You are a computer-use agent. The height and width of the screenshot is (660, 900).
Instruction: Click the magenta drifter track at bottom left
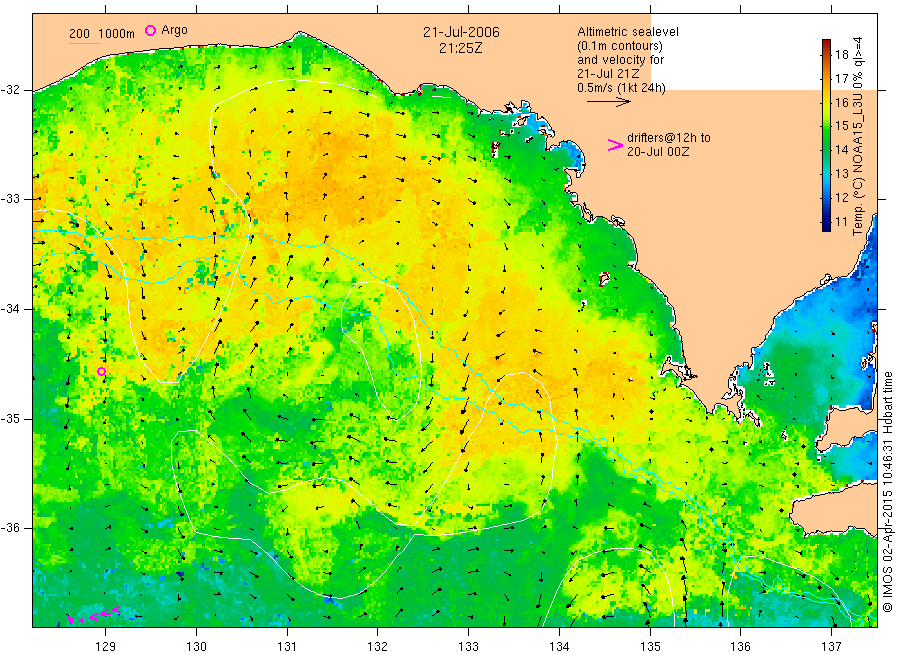point(94,615)
